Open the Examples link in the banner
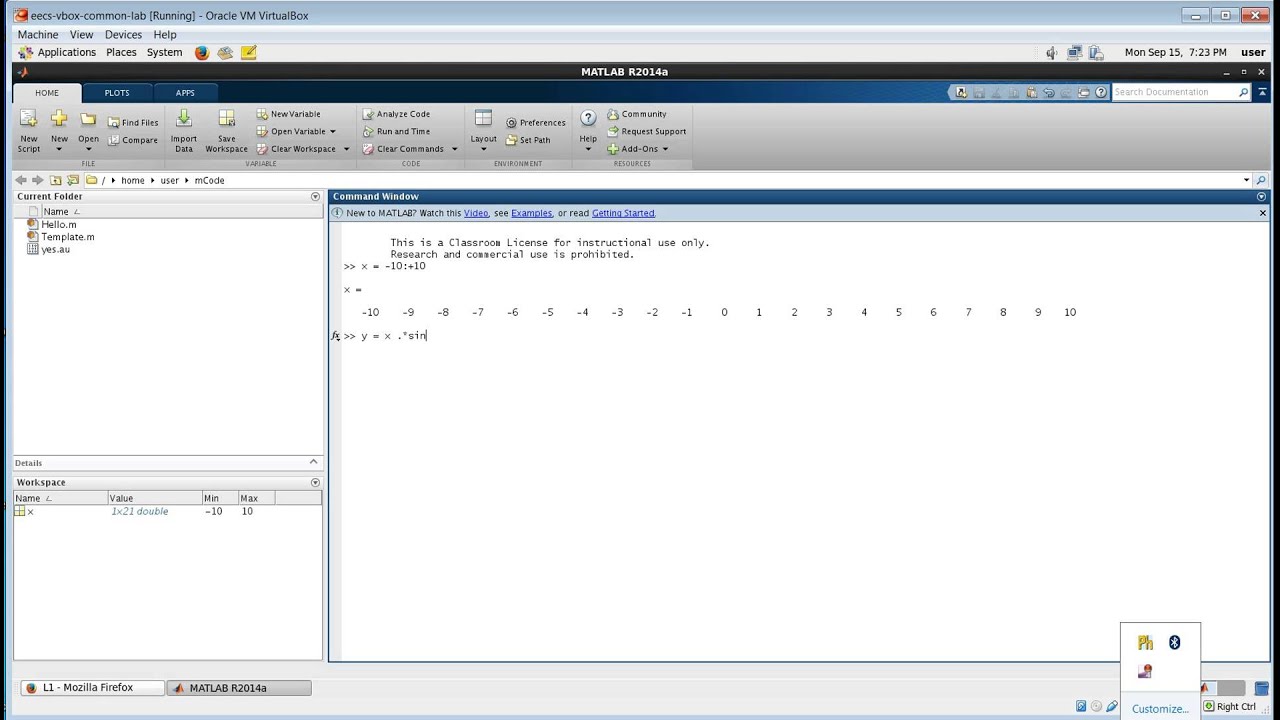Image resolution: width=1280 pixels, height=720 pixels. 531,213
